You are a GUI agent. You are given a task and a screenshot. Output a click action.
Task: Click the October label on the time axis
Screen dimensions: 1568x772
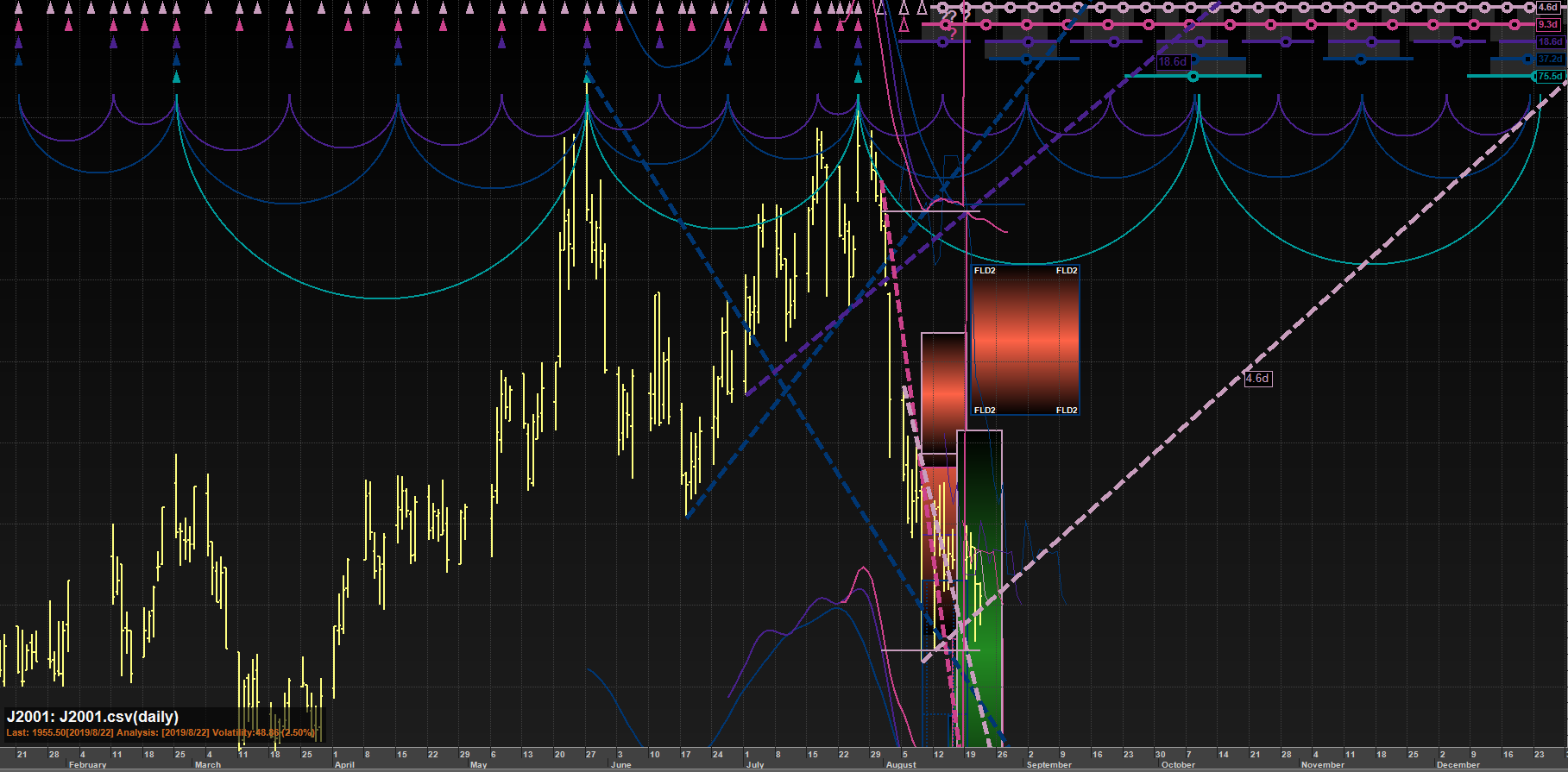(x=1178, y=765)
